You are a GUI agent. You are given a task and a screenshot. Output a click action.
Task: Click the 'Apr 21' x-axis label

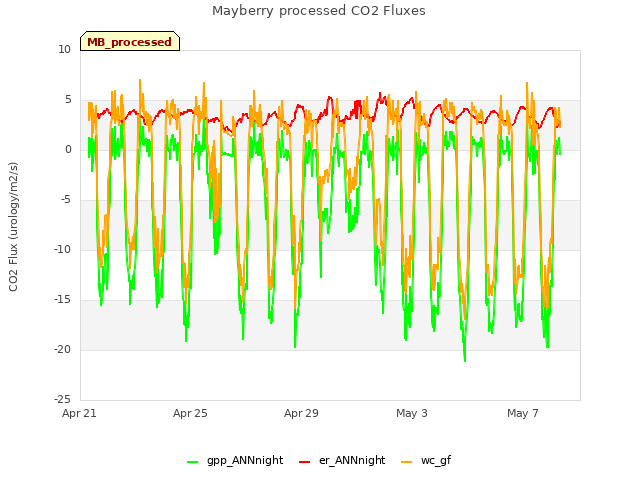pos(79,413)
